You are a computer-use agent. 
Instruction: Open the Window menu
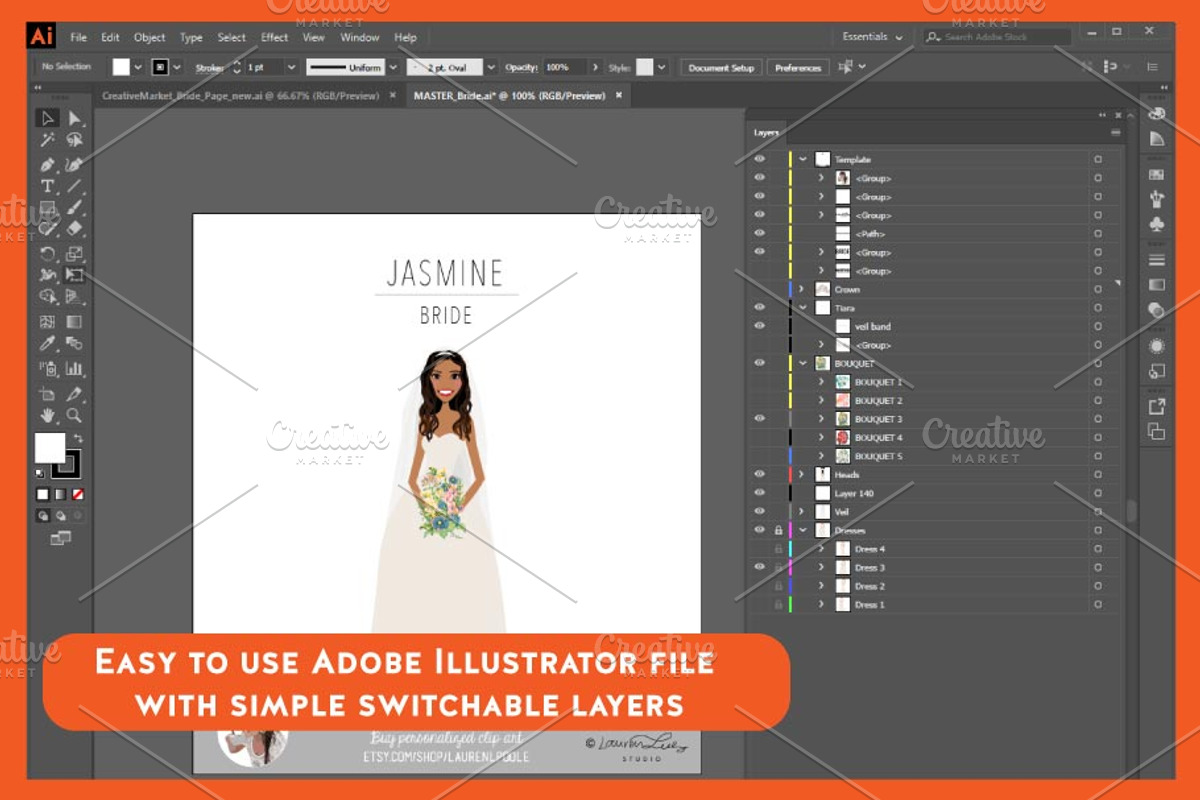359,37
